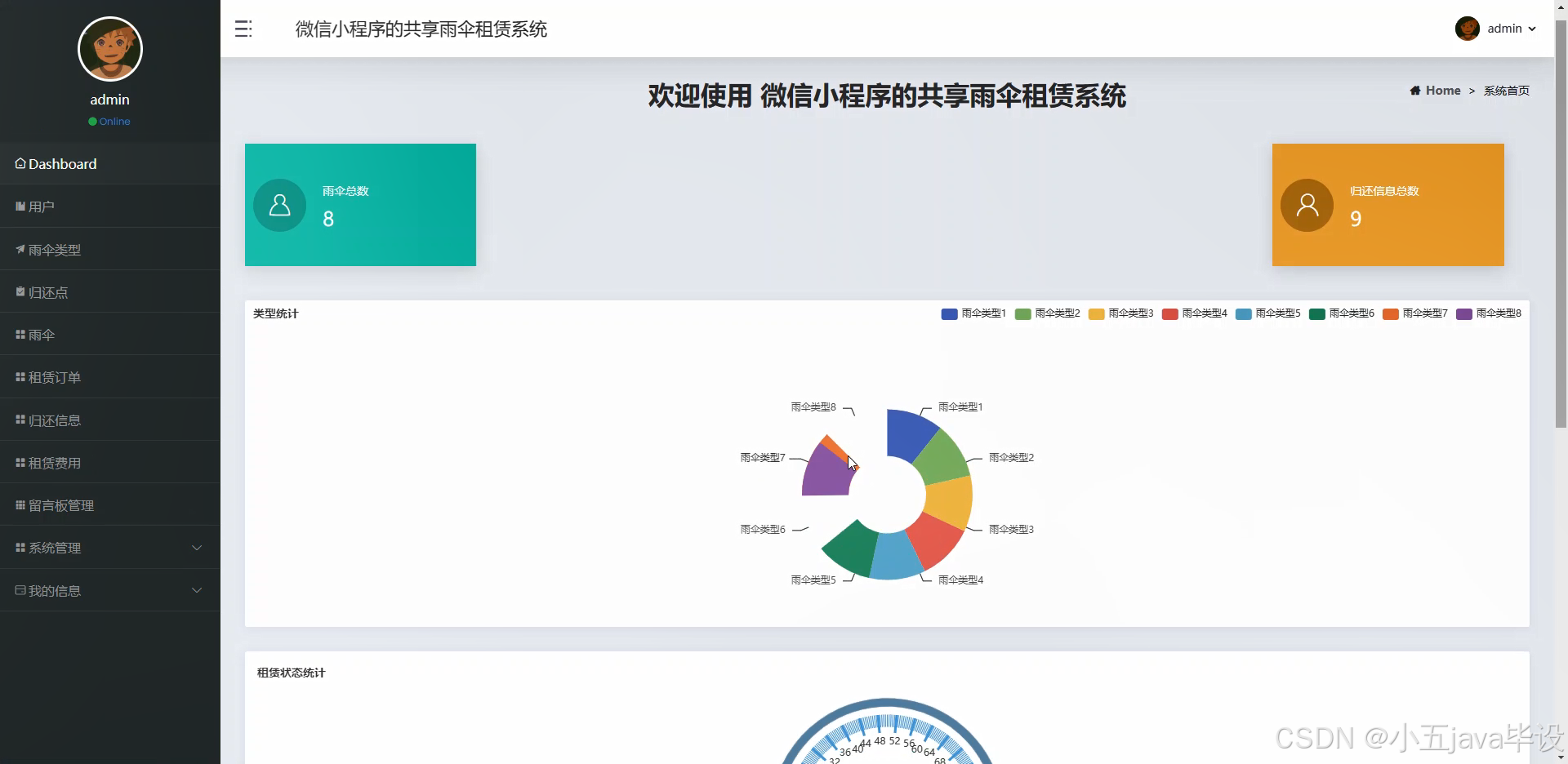Click the 归还信息总数 value 9
1568x764 pixels.
1356,219
